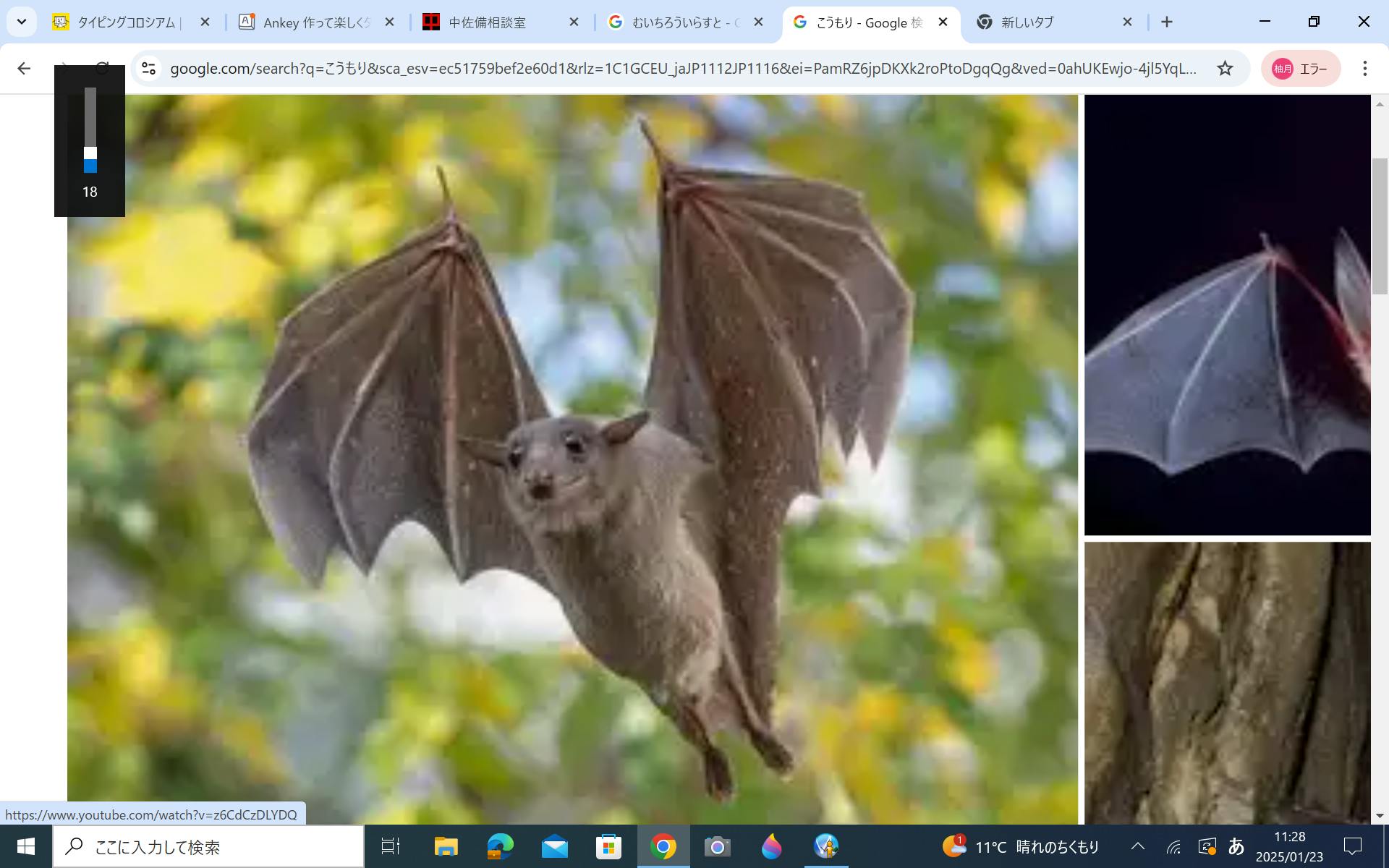Screen dimensions: 1389x868
Task: Open the Mail app on the taskbar
Action: [554, 846]
